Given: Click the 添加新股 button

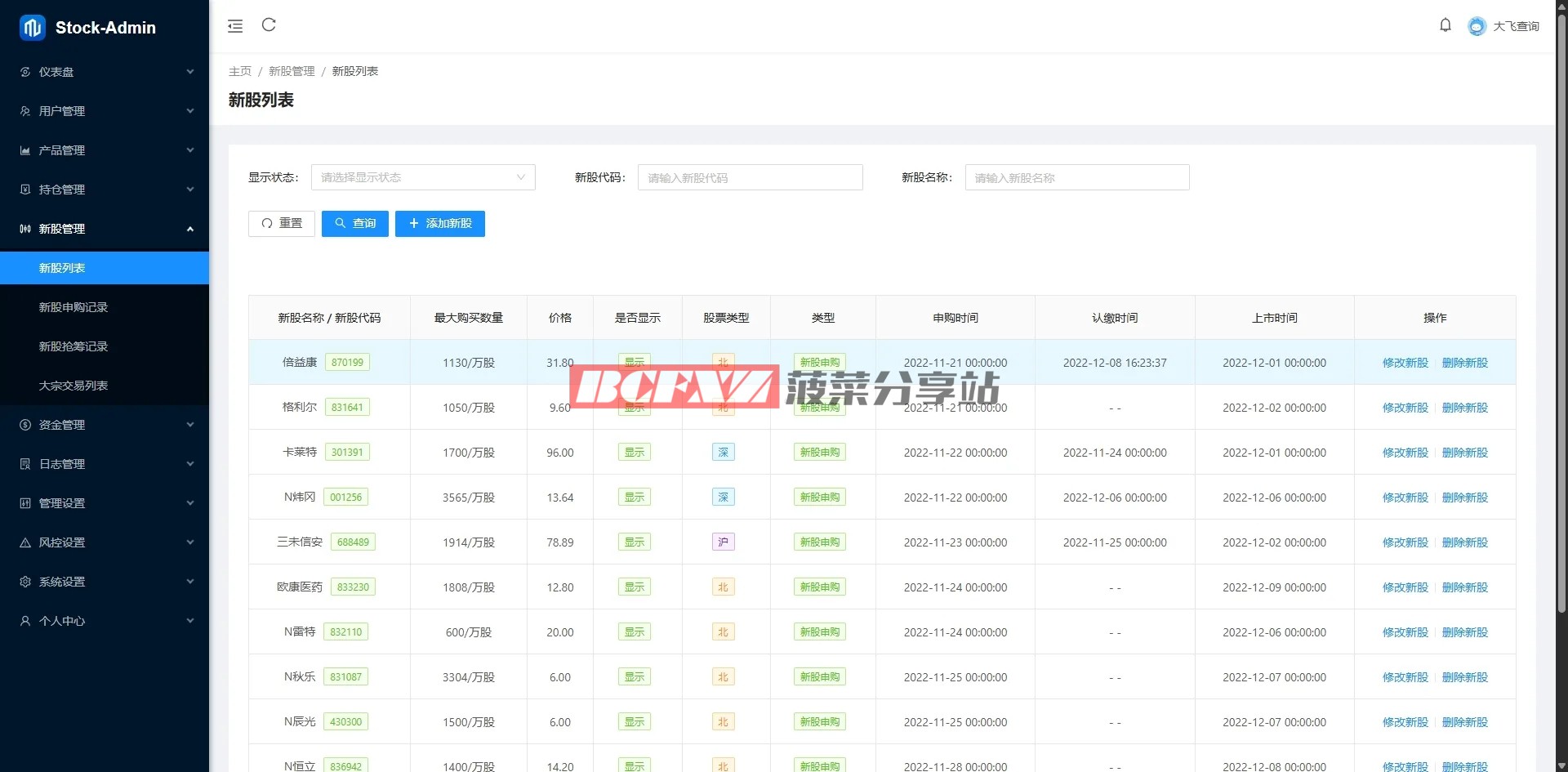Looking at the screenshot, I should point(439,224).
